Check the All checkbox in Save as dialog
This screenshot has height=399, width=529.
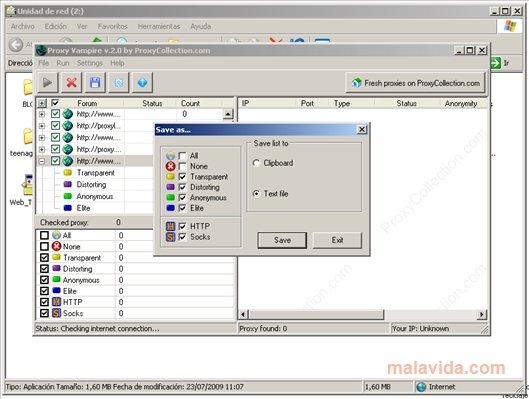tap(183, 156)
